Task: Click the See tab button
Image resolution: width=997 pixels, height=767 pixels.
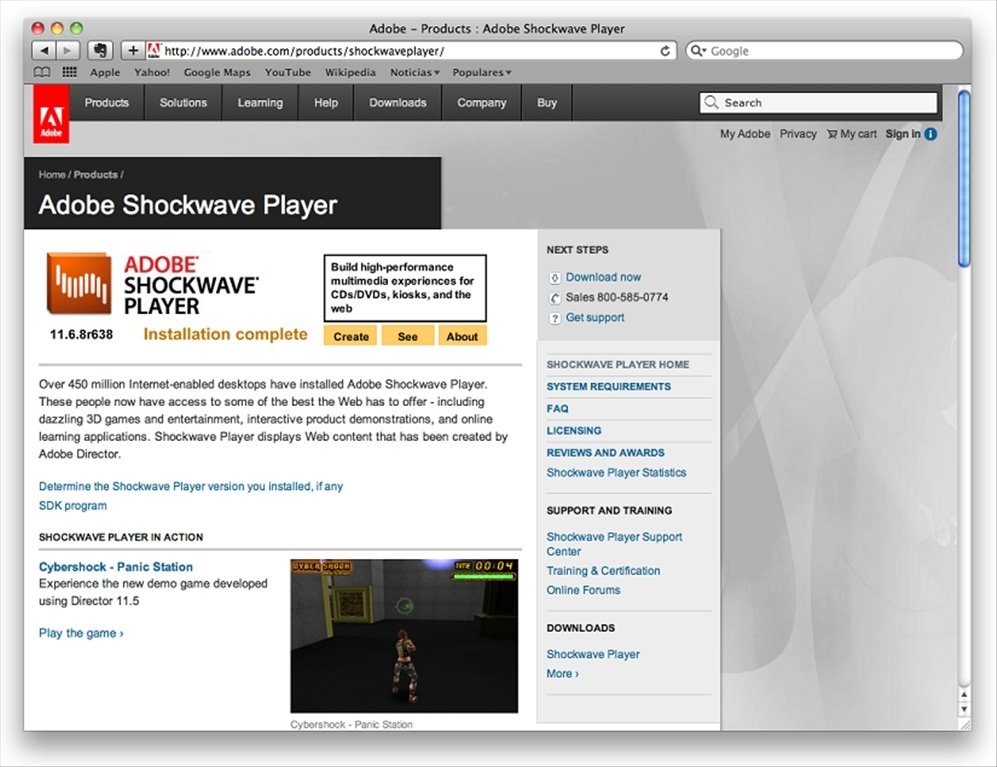Action: [x=408, y=336]
